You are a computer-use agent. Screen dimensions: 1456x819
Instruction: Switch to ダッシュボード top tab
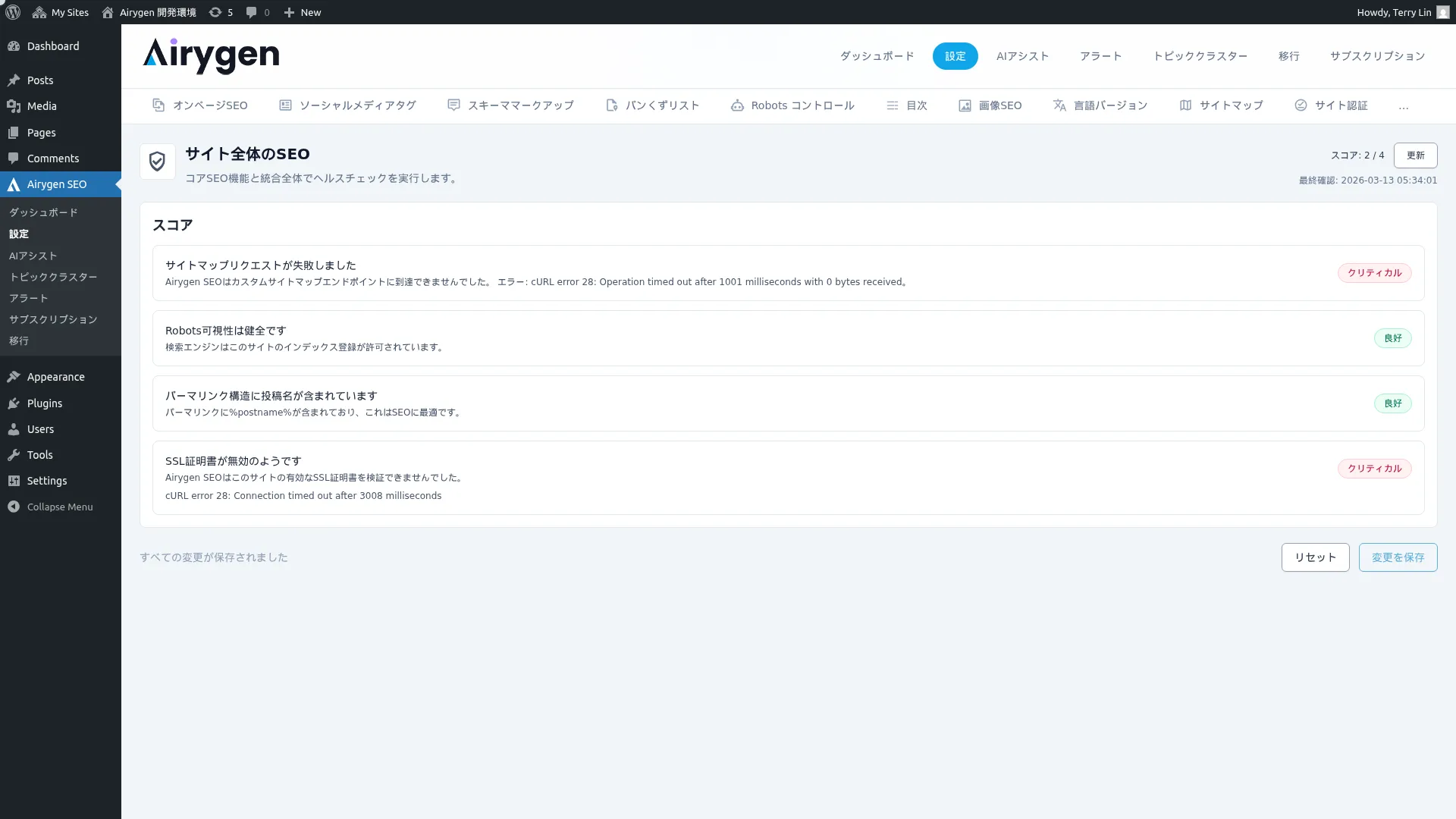pos(877,56)
